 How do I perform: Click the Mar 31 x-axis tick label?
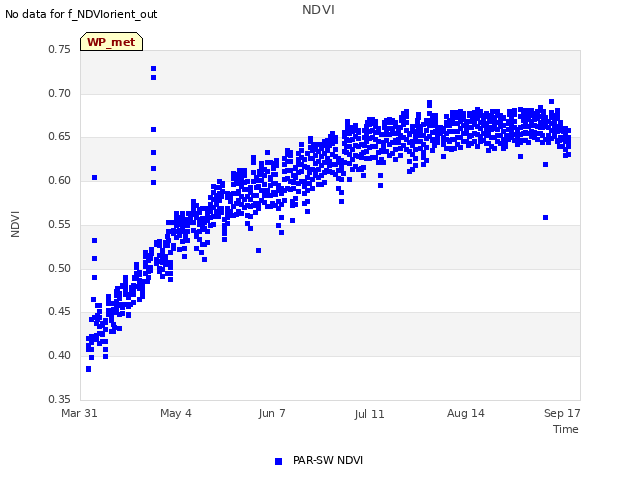click(79, 413)
